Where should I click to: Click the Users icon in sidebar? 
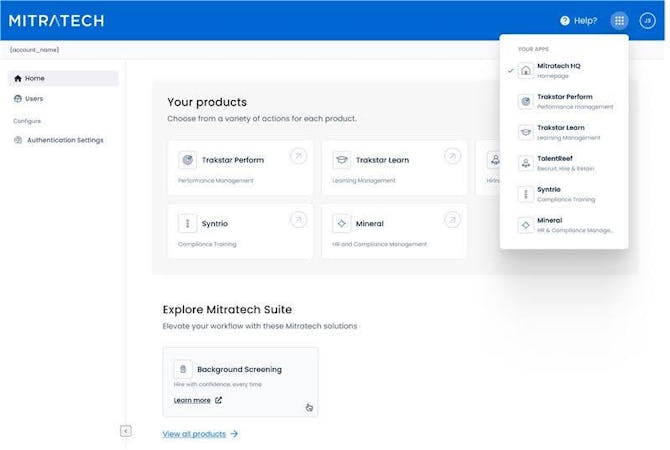pyautogui.click(x=18, y=99)
